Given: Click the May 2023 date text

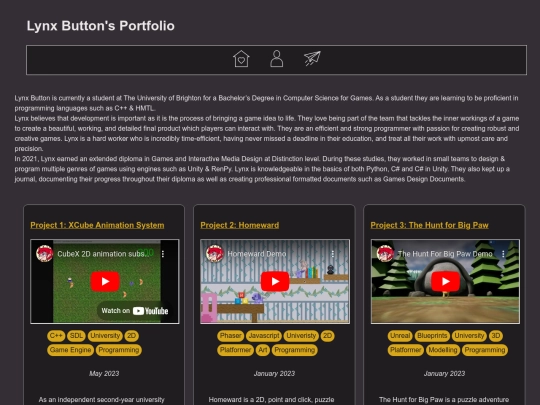Looking at the screenshot, I should coord(104,374).
